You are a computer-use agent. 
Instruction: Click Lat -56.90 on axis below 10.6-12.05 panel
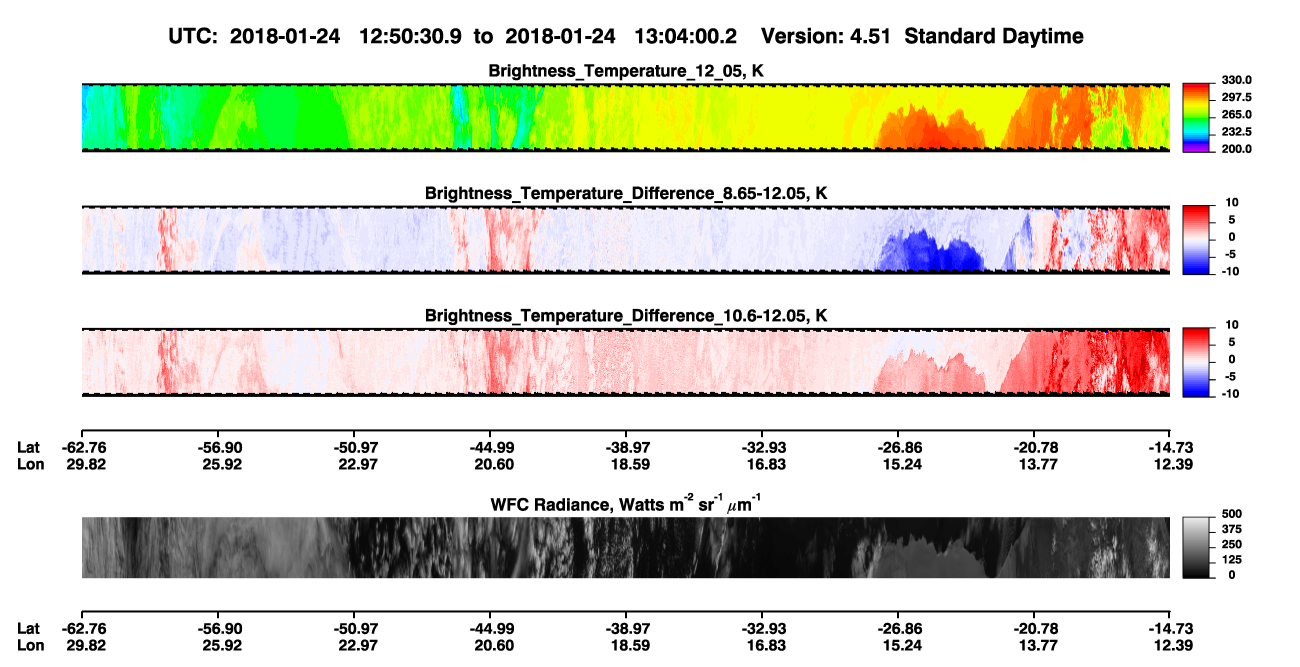[219, 448]
